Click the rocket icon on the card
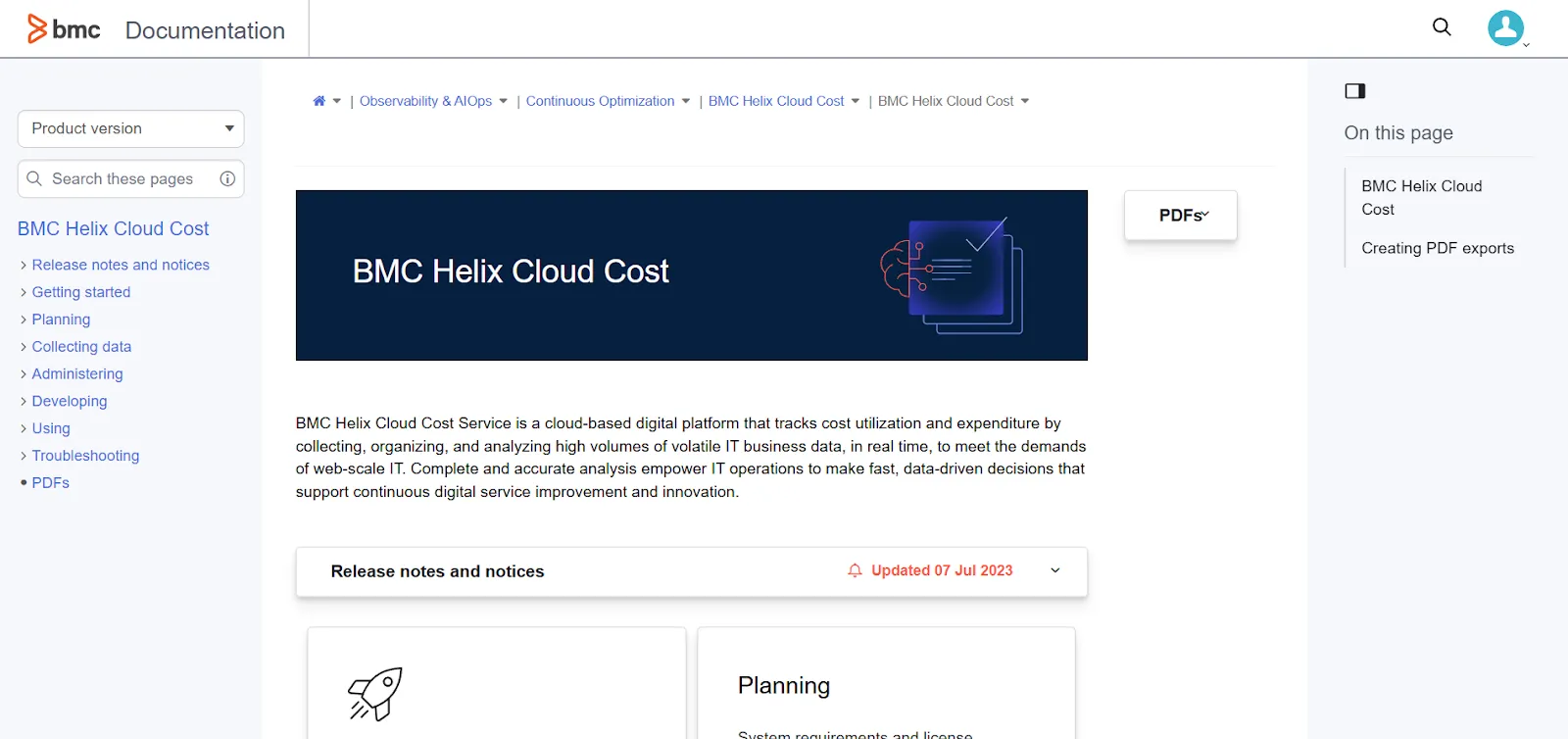The height and width of the screenshot is (739, 1568). [375, 693]
